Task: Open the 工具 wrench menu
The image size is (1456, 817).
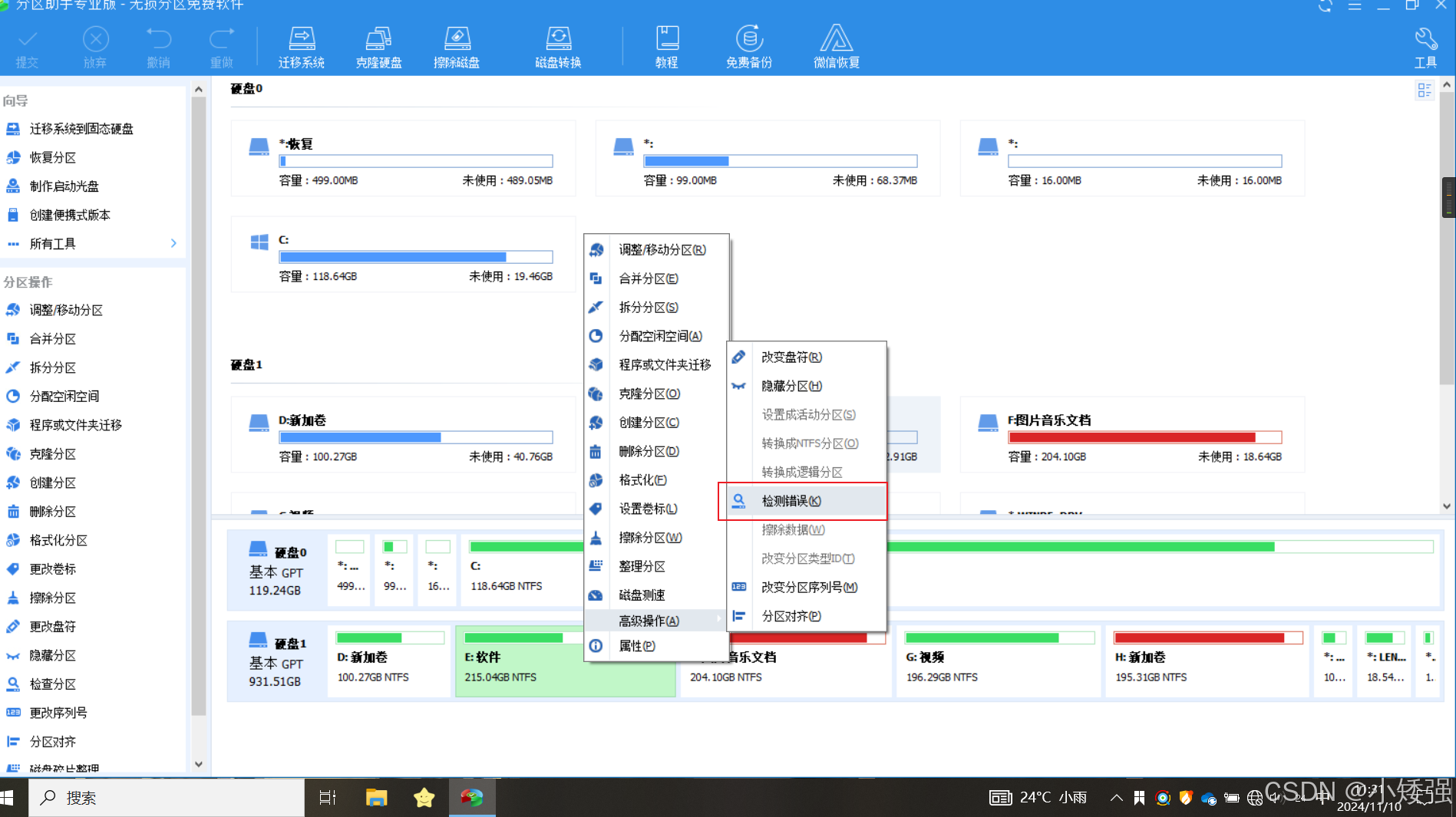Action: point(1425,47)
